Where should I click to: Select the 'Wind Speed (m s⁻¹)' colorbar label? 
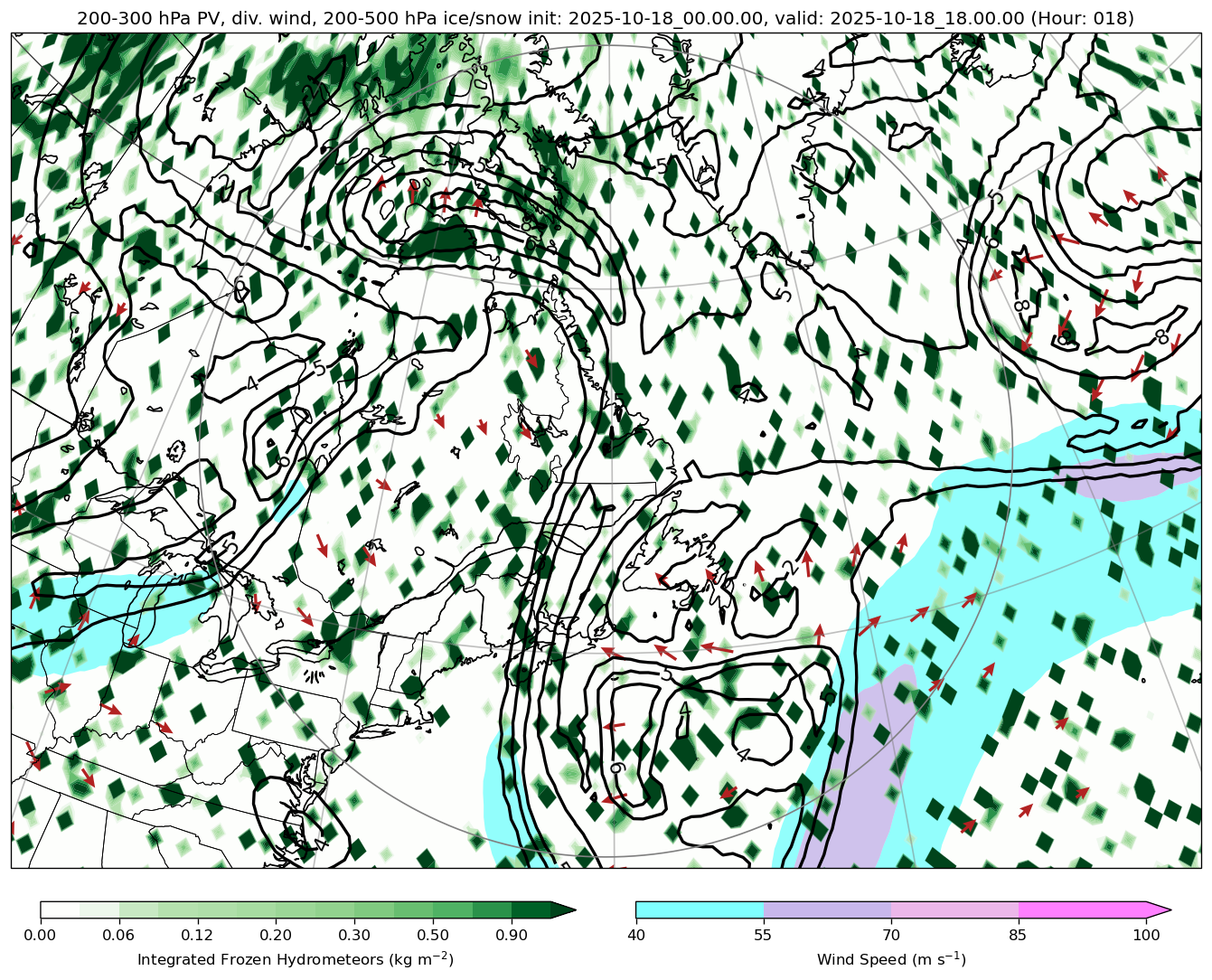pos(891,959)
